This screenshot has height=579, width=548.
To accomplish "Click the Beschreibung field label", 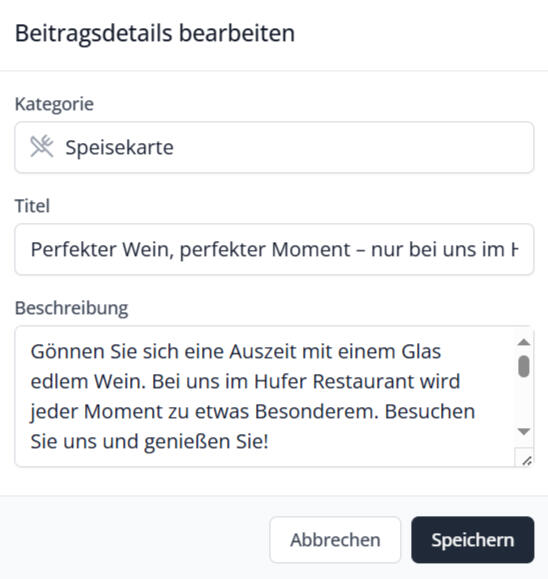I will [71, 308].
